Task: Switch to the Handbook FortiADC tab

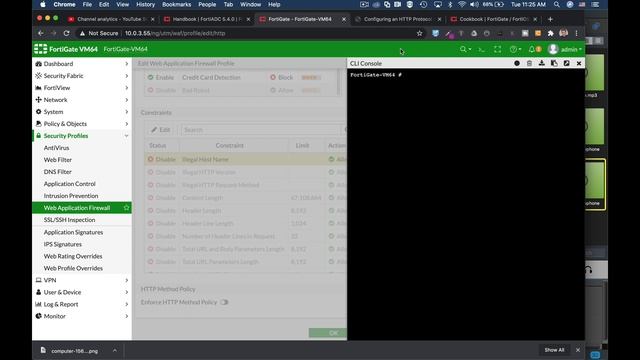Action: (206, 19)
